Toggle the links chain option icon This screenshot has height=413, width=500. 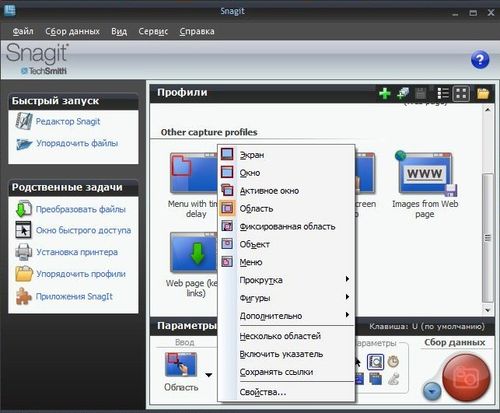tap(394, 379)
